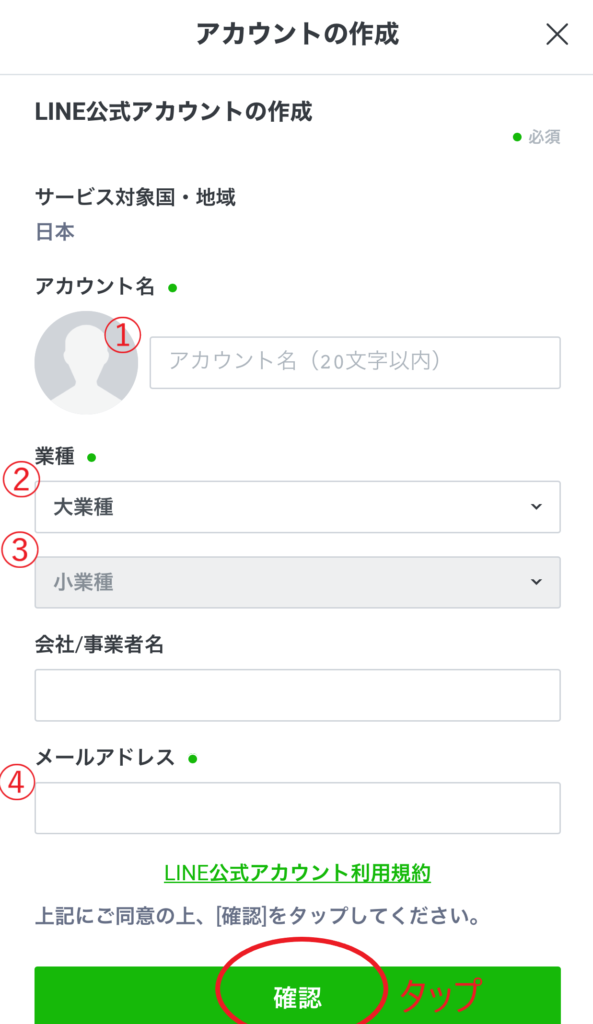The height and width of the screenshot is (1024, 593).
Task: Click the red circled number ④ marker
Action: click(x=17, y=782)
